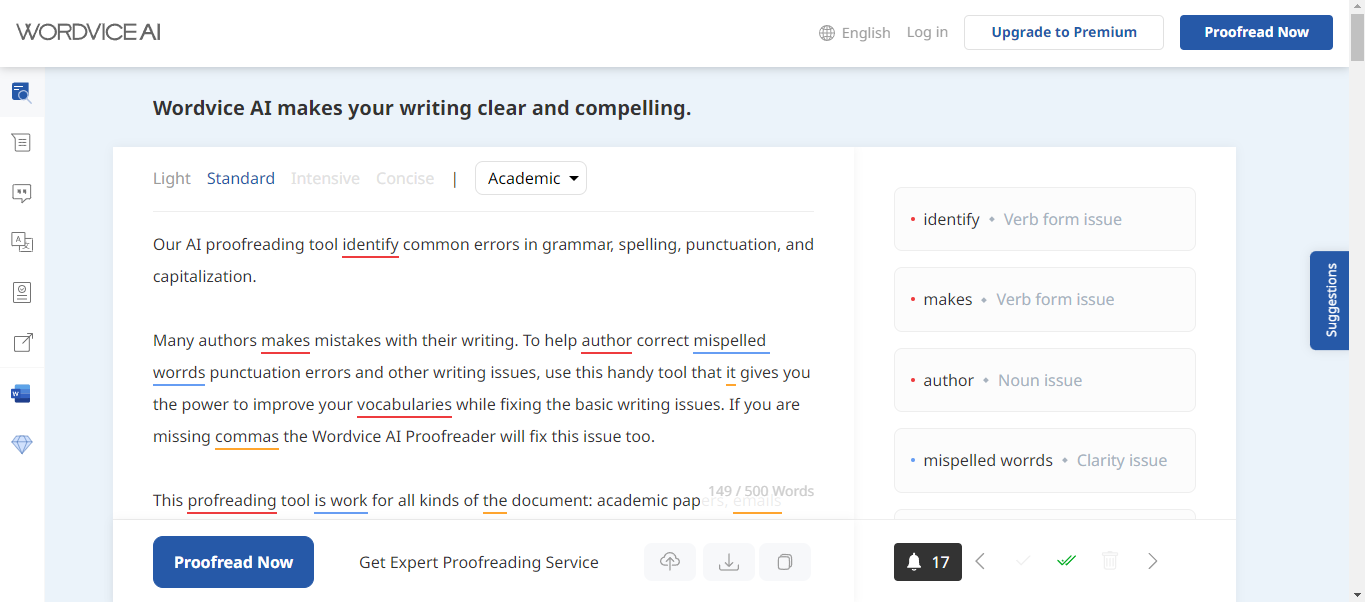Select Concise proofreading mode

pyautogui.click(x=405, y=178)
